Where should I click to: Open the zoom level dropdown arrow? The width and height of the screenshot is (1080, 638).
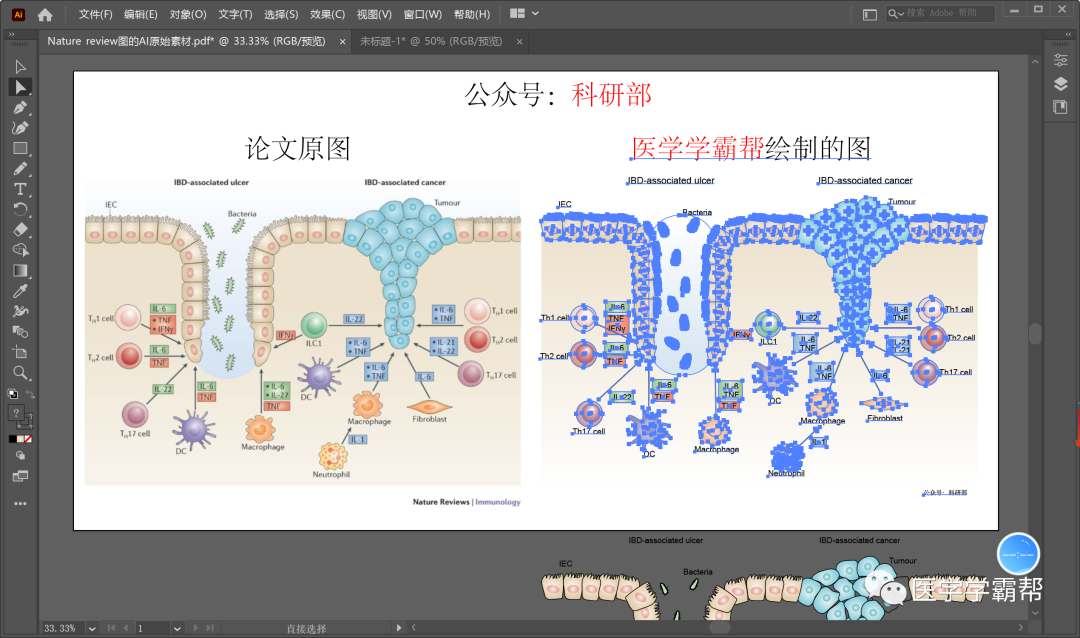(x=92, y=628)
